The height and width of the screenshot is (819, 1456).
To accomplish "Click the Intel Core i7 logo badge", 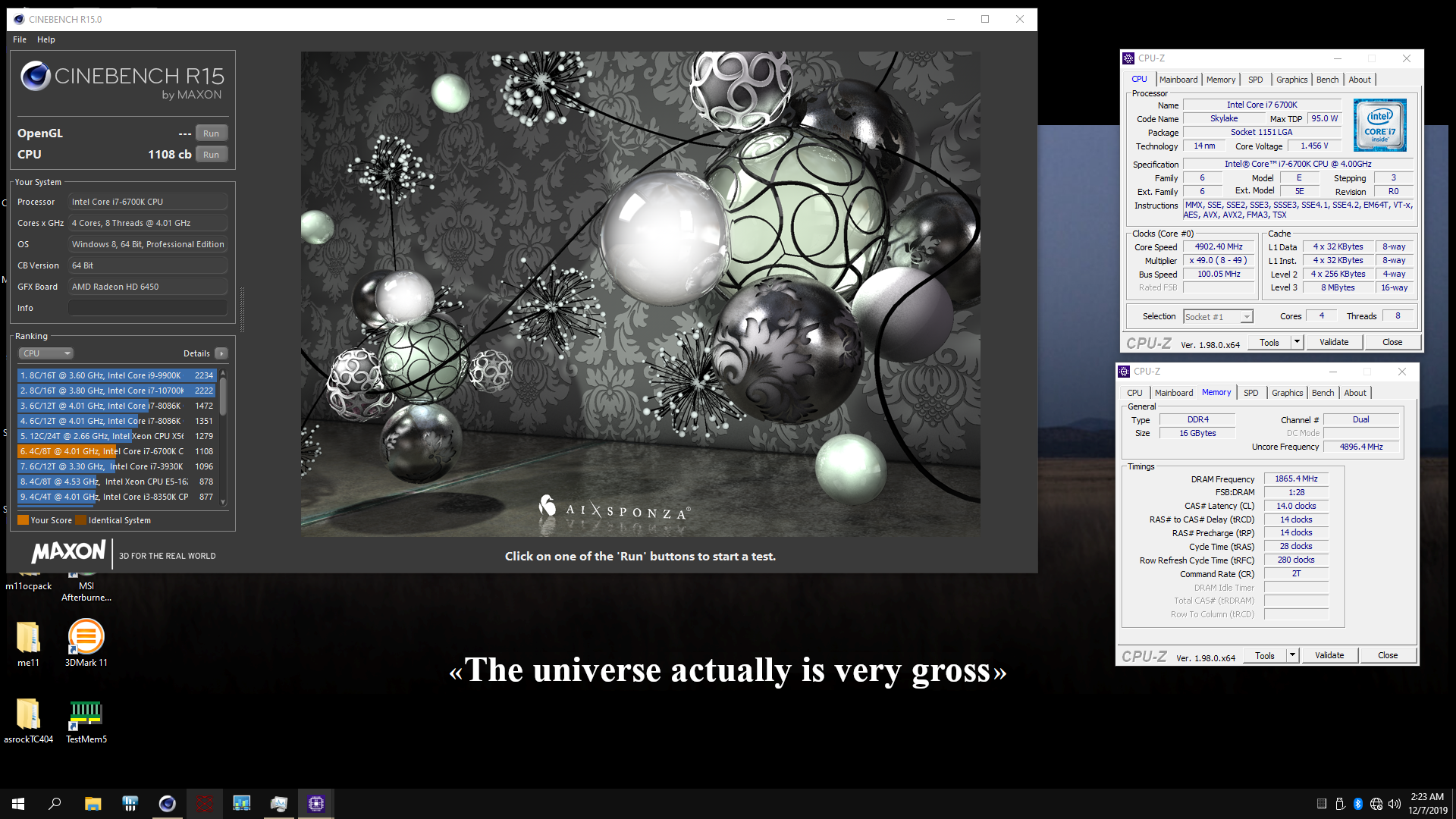I will coord(1380,125).
